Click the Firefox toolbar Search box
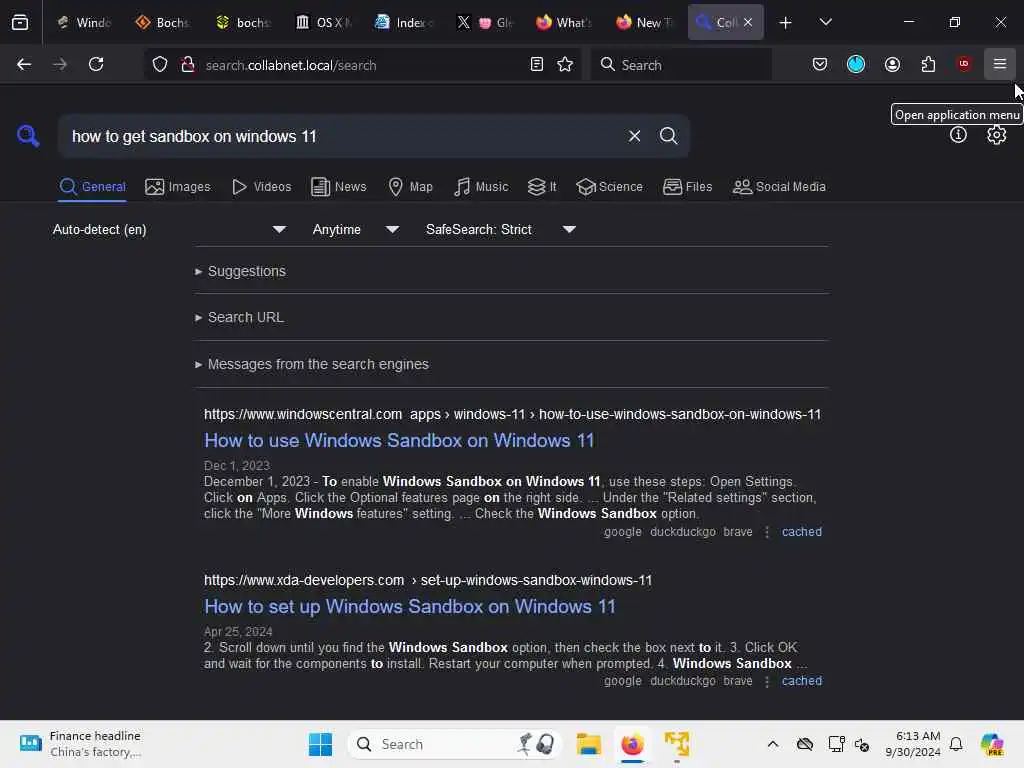This screenshot has width=1024, height=768. (680, 64)
